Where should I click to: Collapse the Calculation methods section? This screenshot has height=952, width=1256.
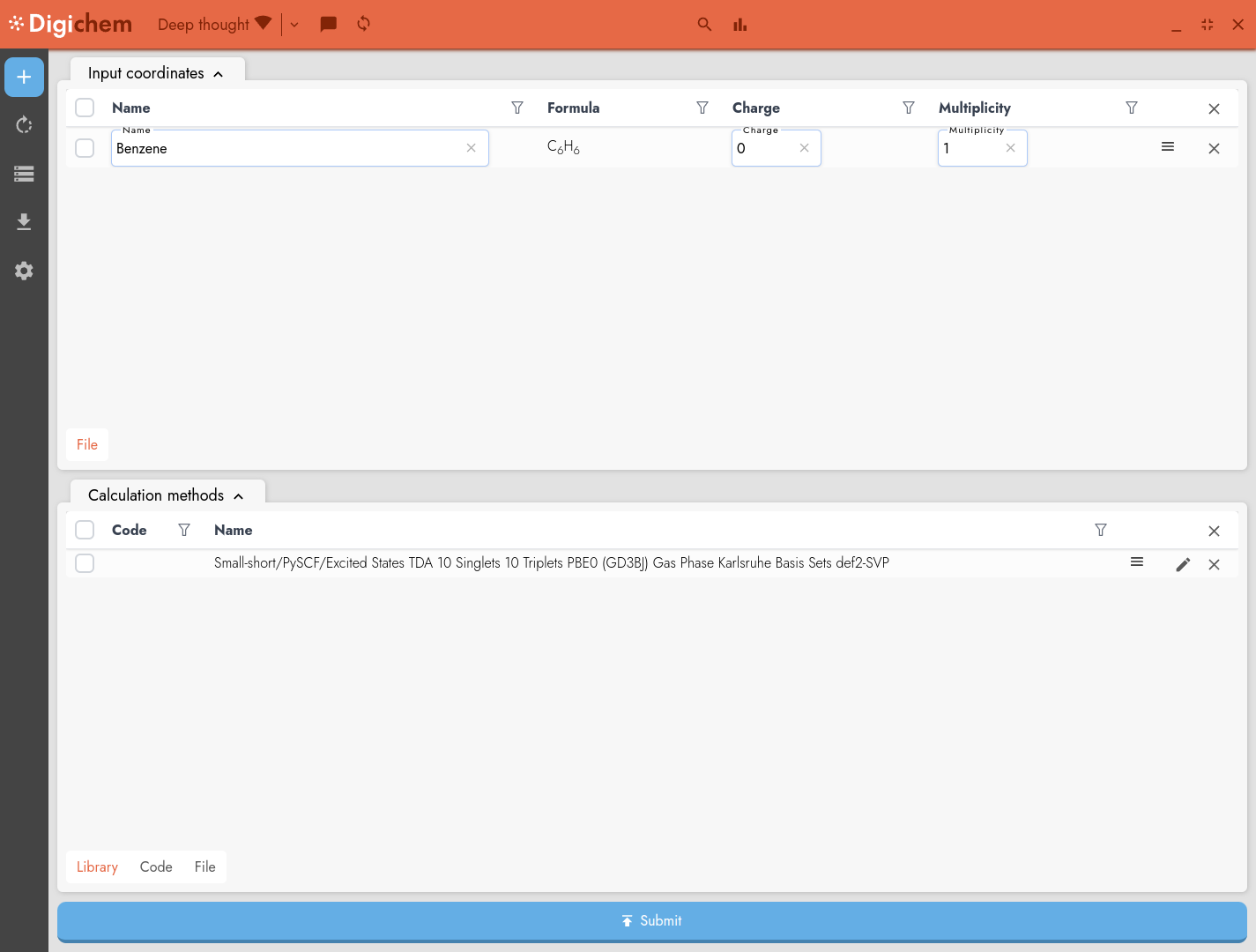coord(238,495)
